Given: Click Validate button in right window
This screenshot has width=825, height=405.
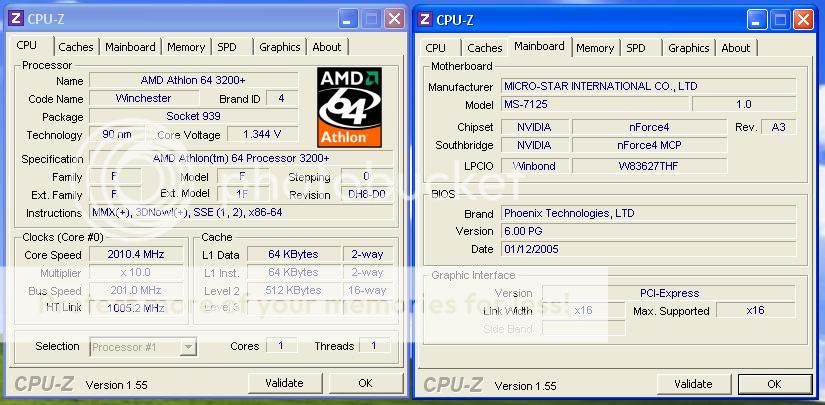Looking at the screenshot, I should click(x=693, y=384).
